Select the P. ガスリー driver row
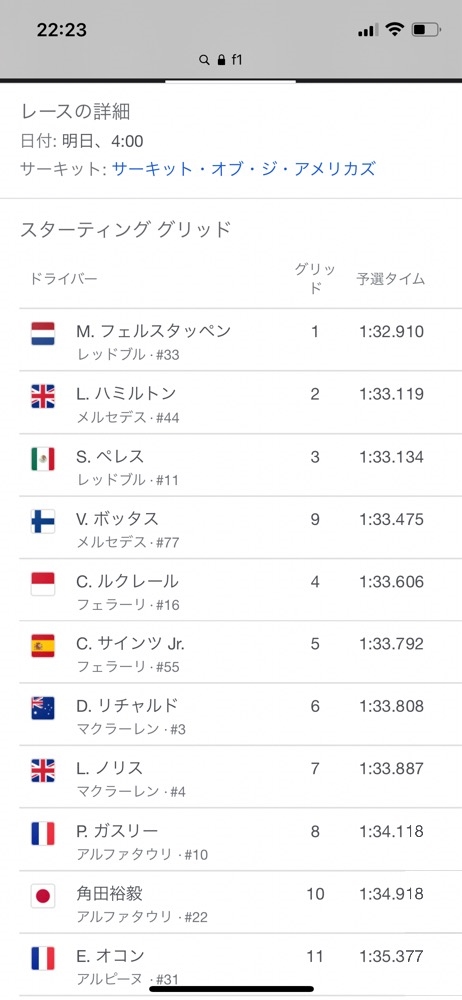462x1000 pixels. pos(231,840)
